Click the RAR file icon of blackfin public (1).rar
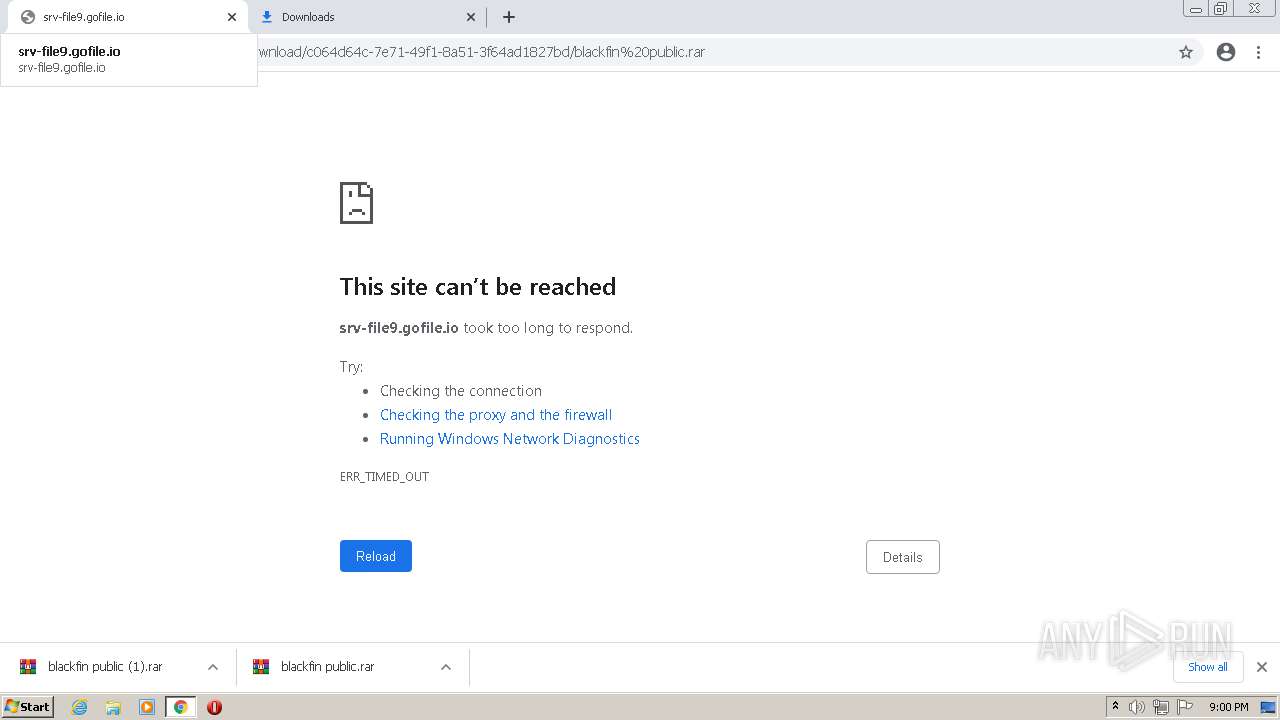 tap(28, 667)
